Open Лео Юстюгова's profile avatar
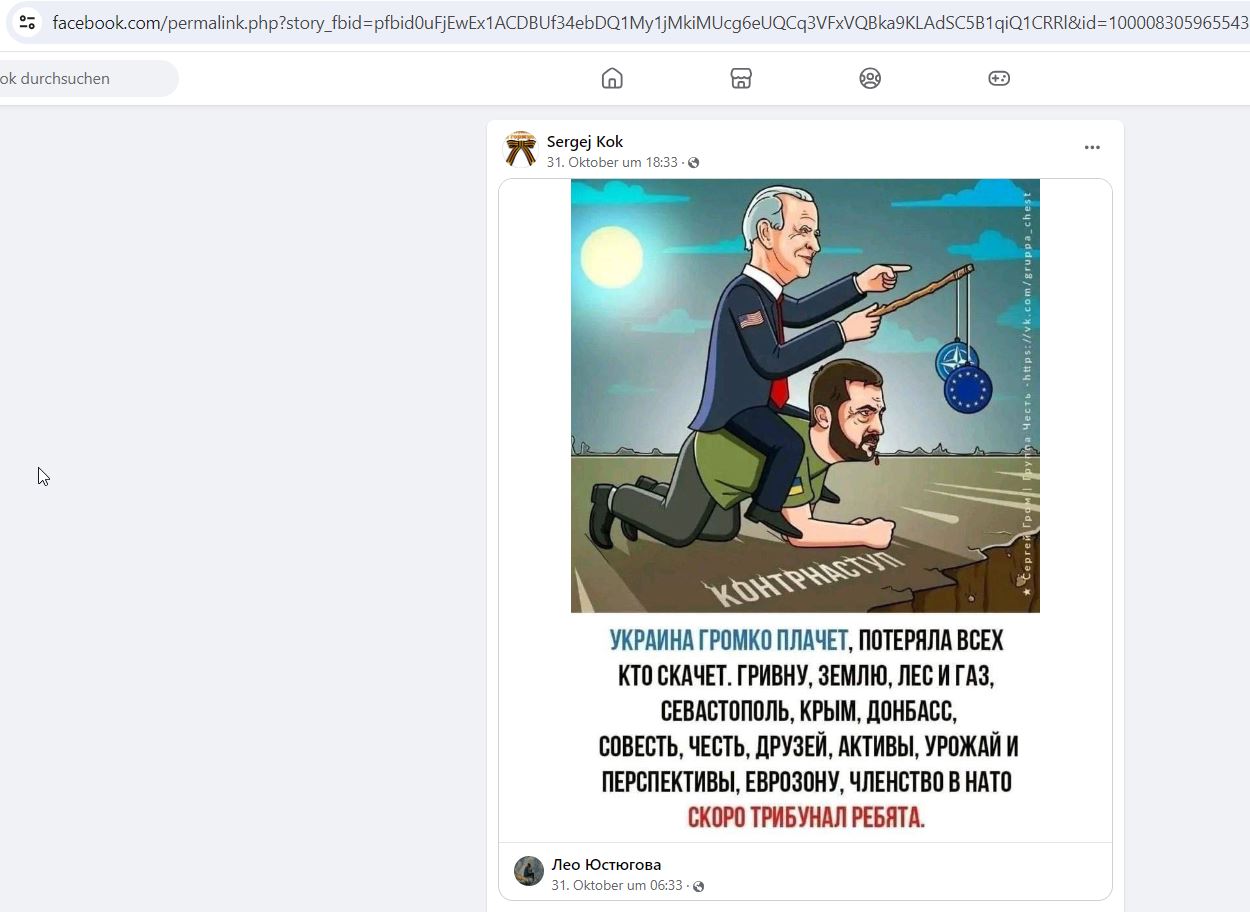Image resolution: width=1250 pixels, height=912 pixels. [x=529, y=871]
